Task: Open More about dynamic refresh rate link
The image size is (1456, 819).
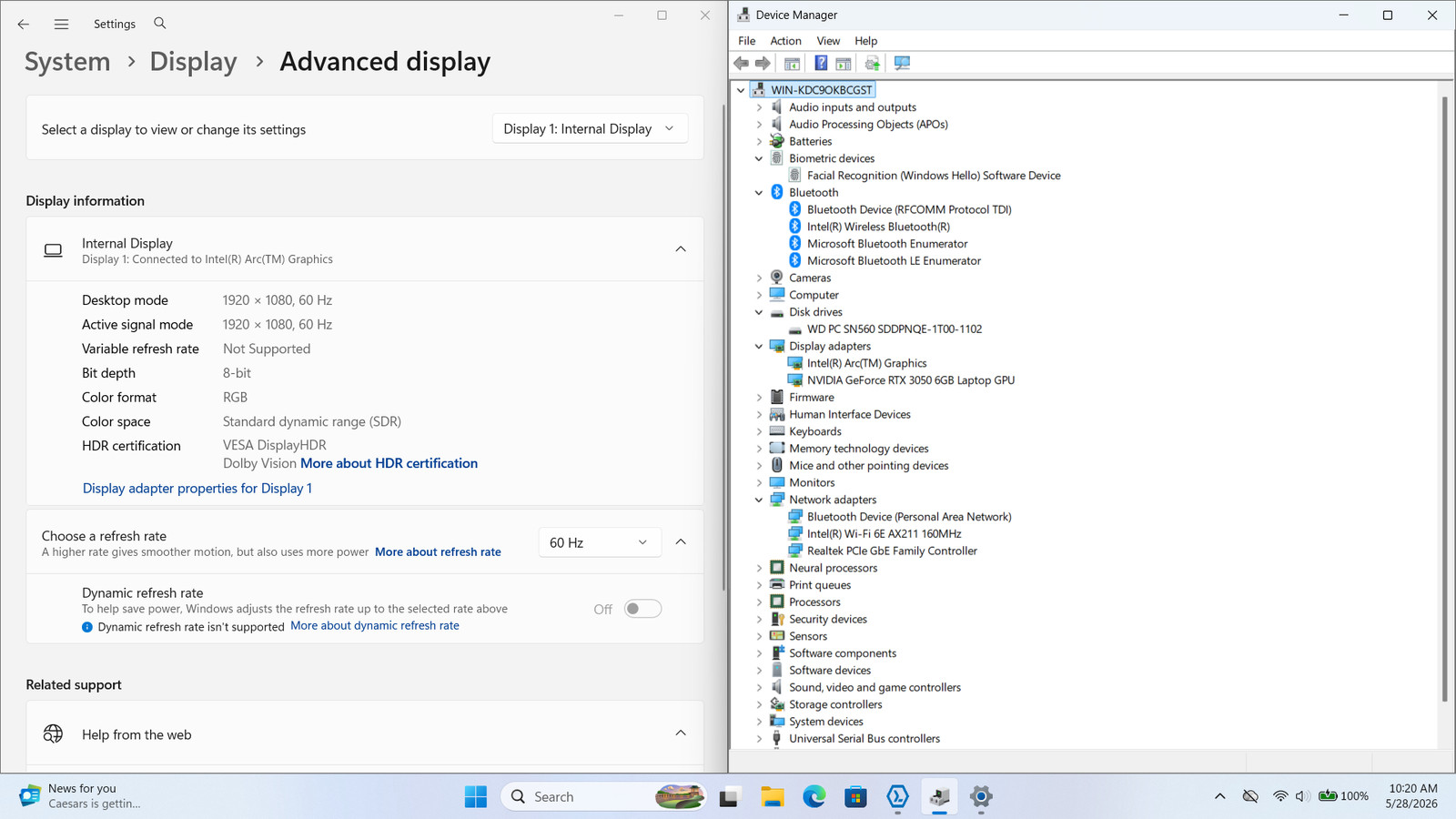Action: pos(375,626)
